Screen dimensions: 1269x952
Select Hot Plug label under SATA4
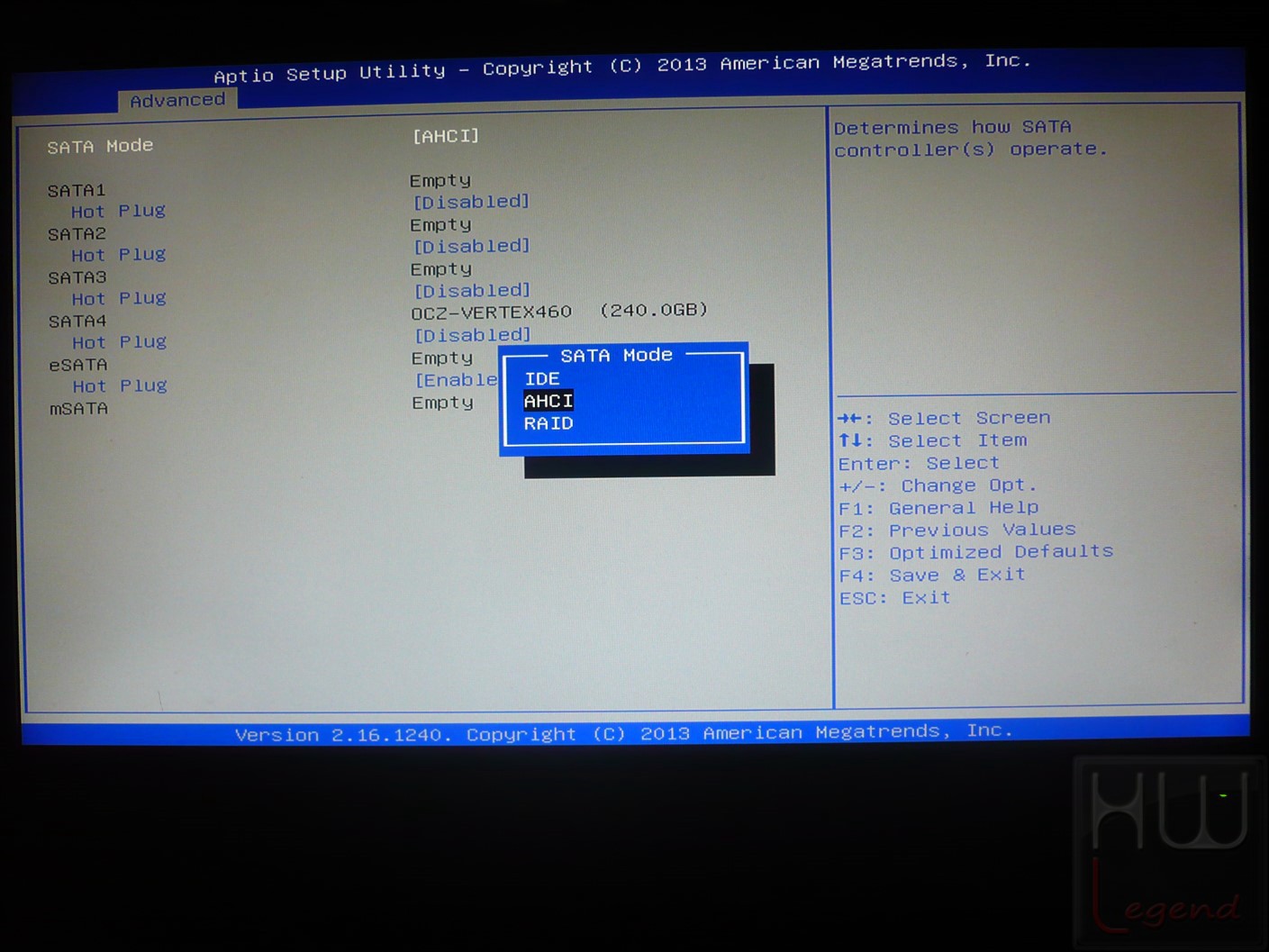pyautogui.click(x=119, y=342)
